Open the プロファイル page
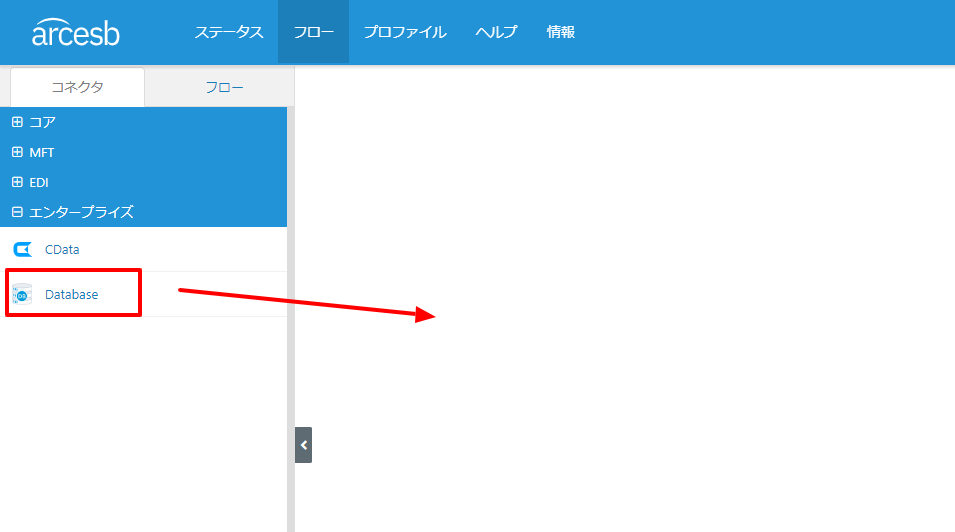This screenshot has width=955, height=532. 405,32
